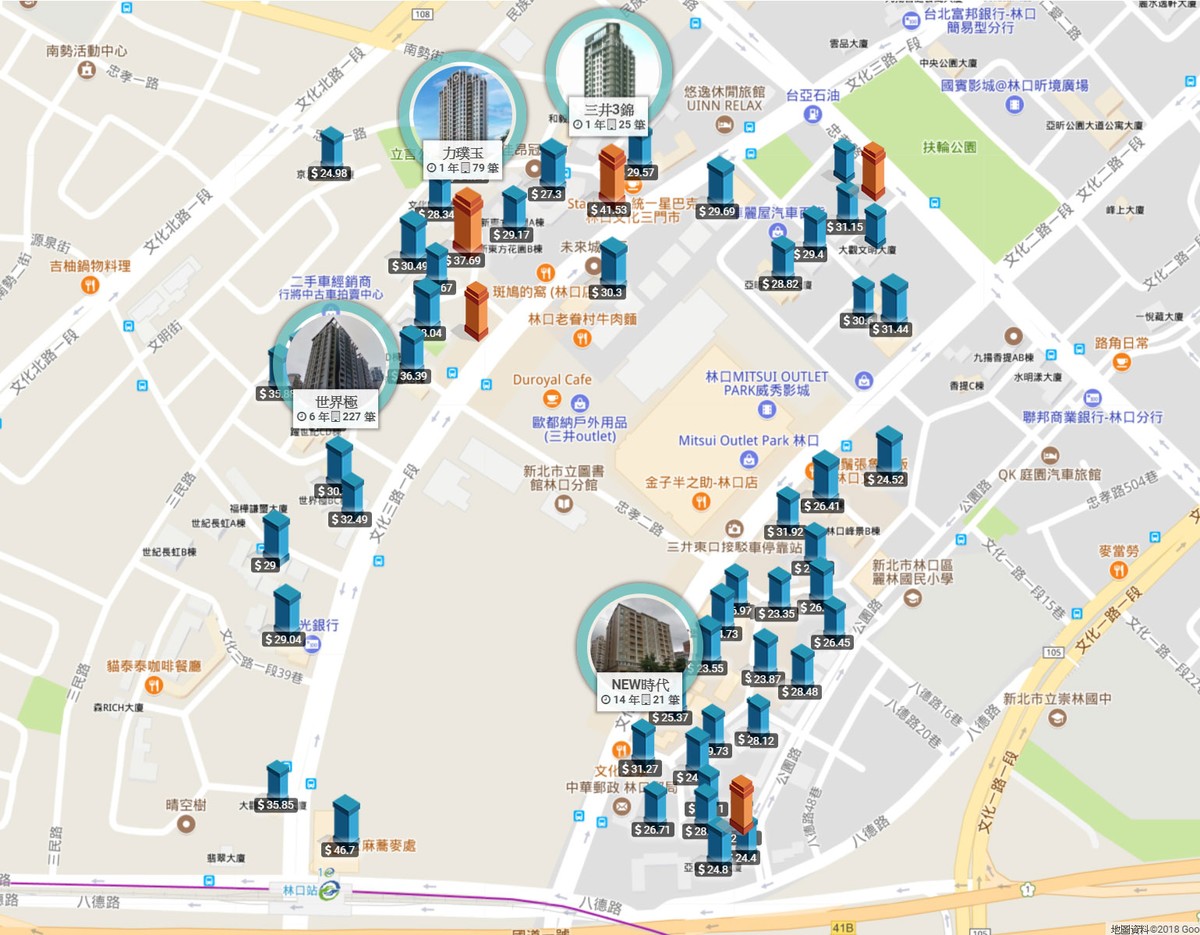This screenshot has height=935, width=1200.
Task: Click the 貓泰泰咖啡餐廳 restaurant pin
Action: pos(153,685)
